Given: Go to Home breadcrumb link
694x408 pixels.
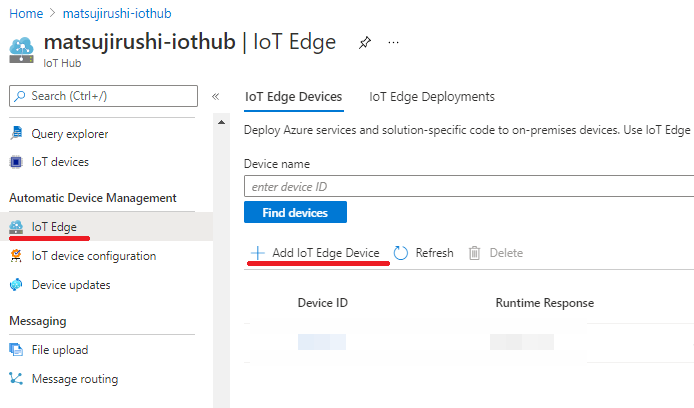Looking at the screenshot, I should 26,14.
